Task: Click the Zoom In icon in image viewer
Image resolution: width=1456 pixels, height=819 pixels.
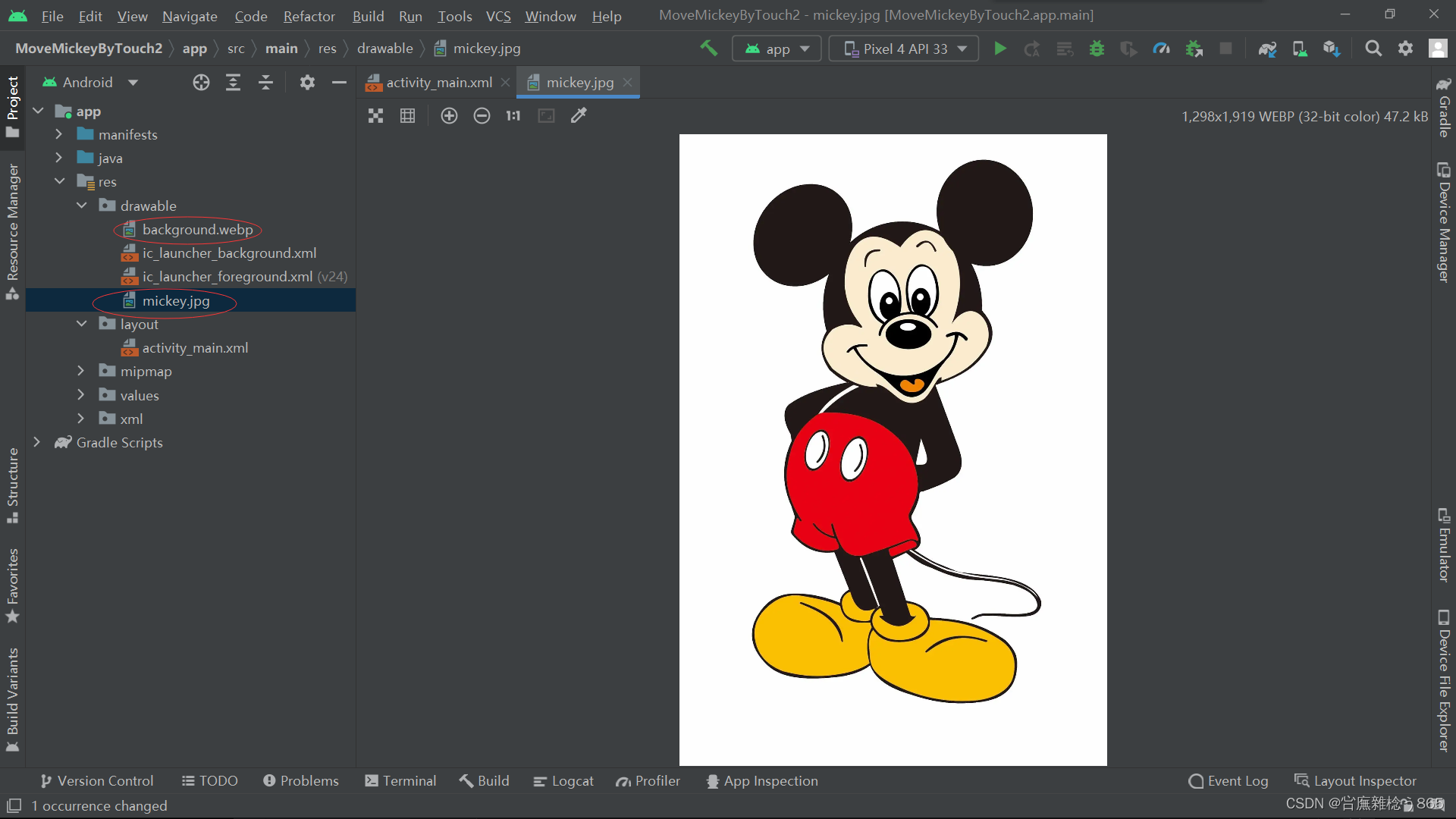Action: 449,115
